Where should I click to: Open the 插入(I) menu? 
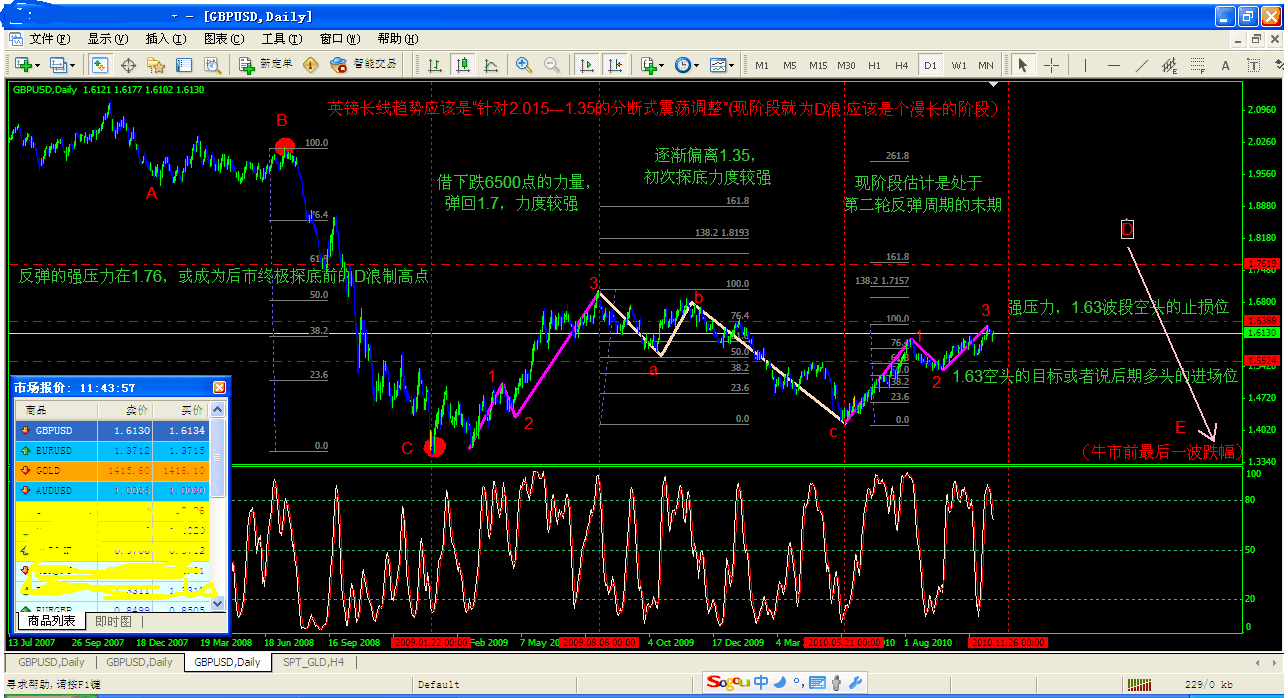click(165, 39)
